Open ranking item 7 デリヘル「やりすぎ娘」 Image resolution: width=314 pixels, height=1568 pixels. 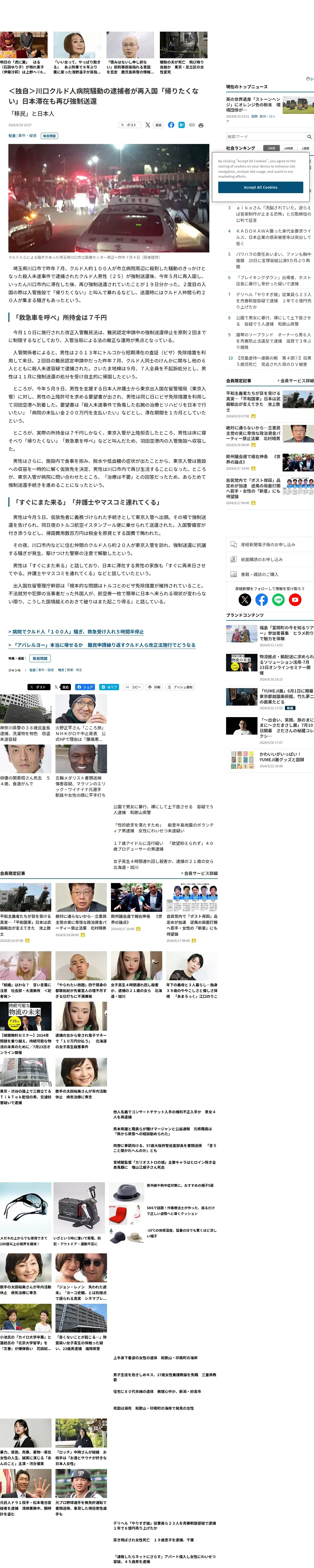tap(274, 301)
